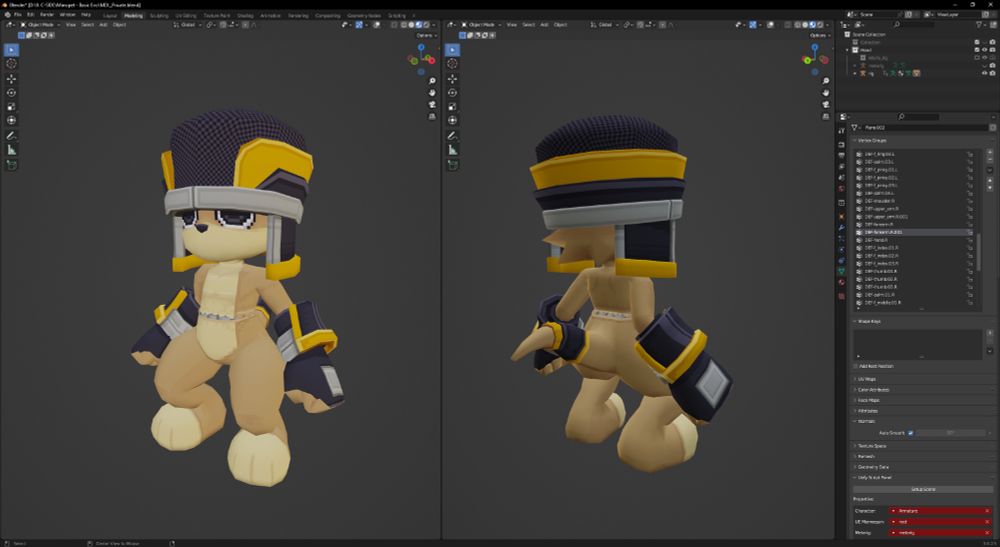Toggle render camera icon of rig row
This screenshot has width=1000, height=547.
(x=992, y=73)
